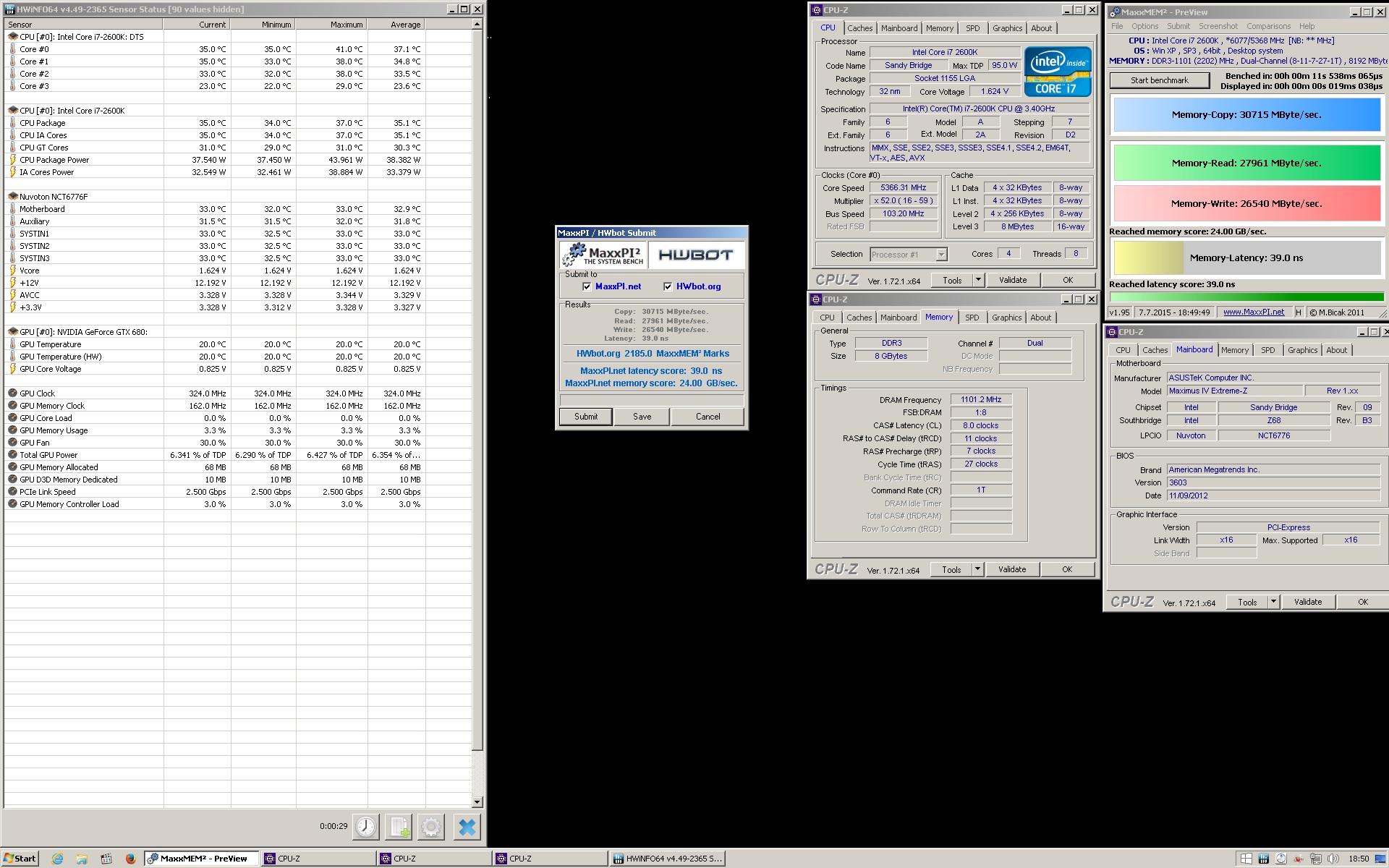
Task: Click Save in the HWbot Submit dialog
Action: click(642, 417)
